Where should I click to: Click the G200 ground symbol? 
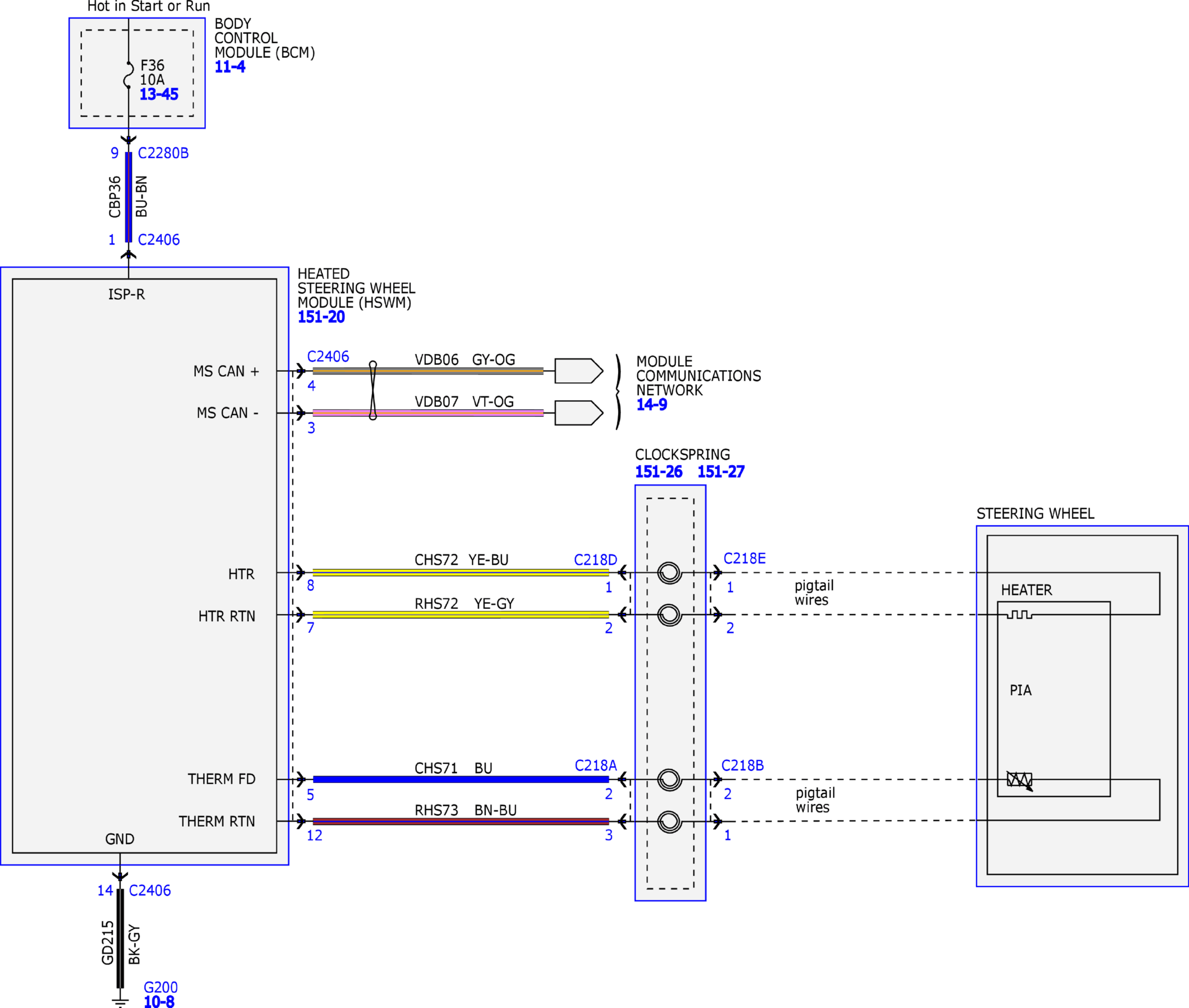[120, 1001]
